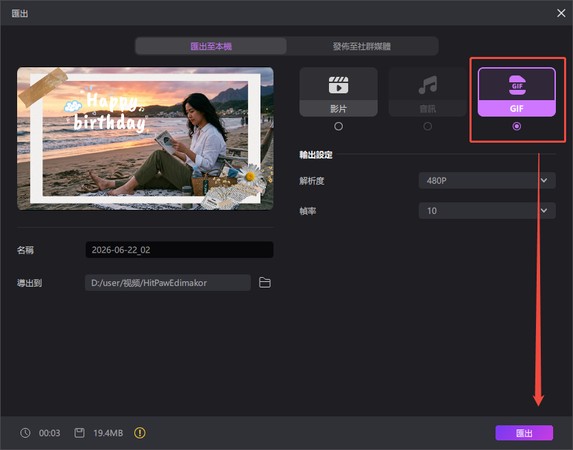
Task: Click the GIF file format icon
Action: (517, 85)
